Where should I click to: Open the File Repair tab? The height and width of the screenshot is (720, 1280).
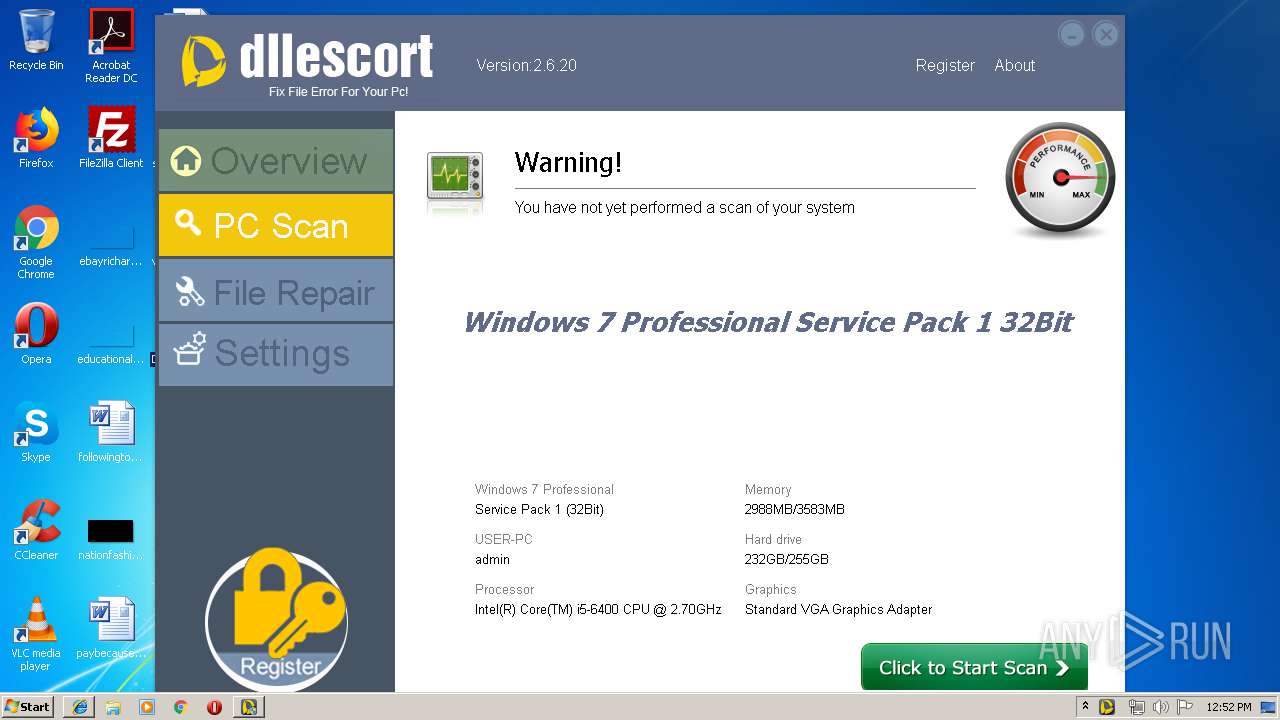pyautogui.click(x=275, y=291)
